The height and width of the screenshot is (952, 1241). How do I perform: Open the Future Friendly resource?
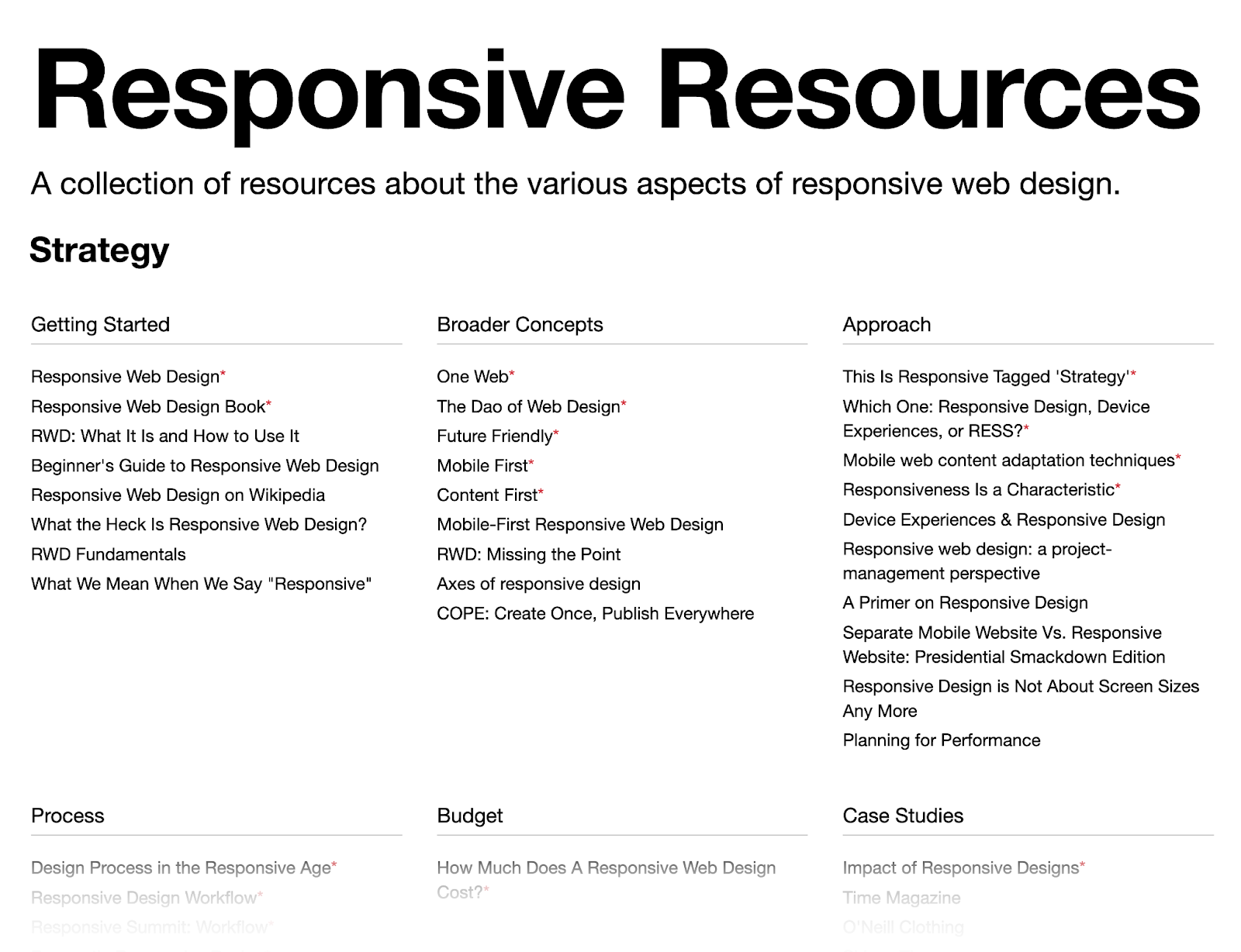tap(494, 436)
